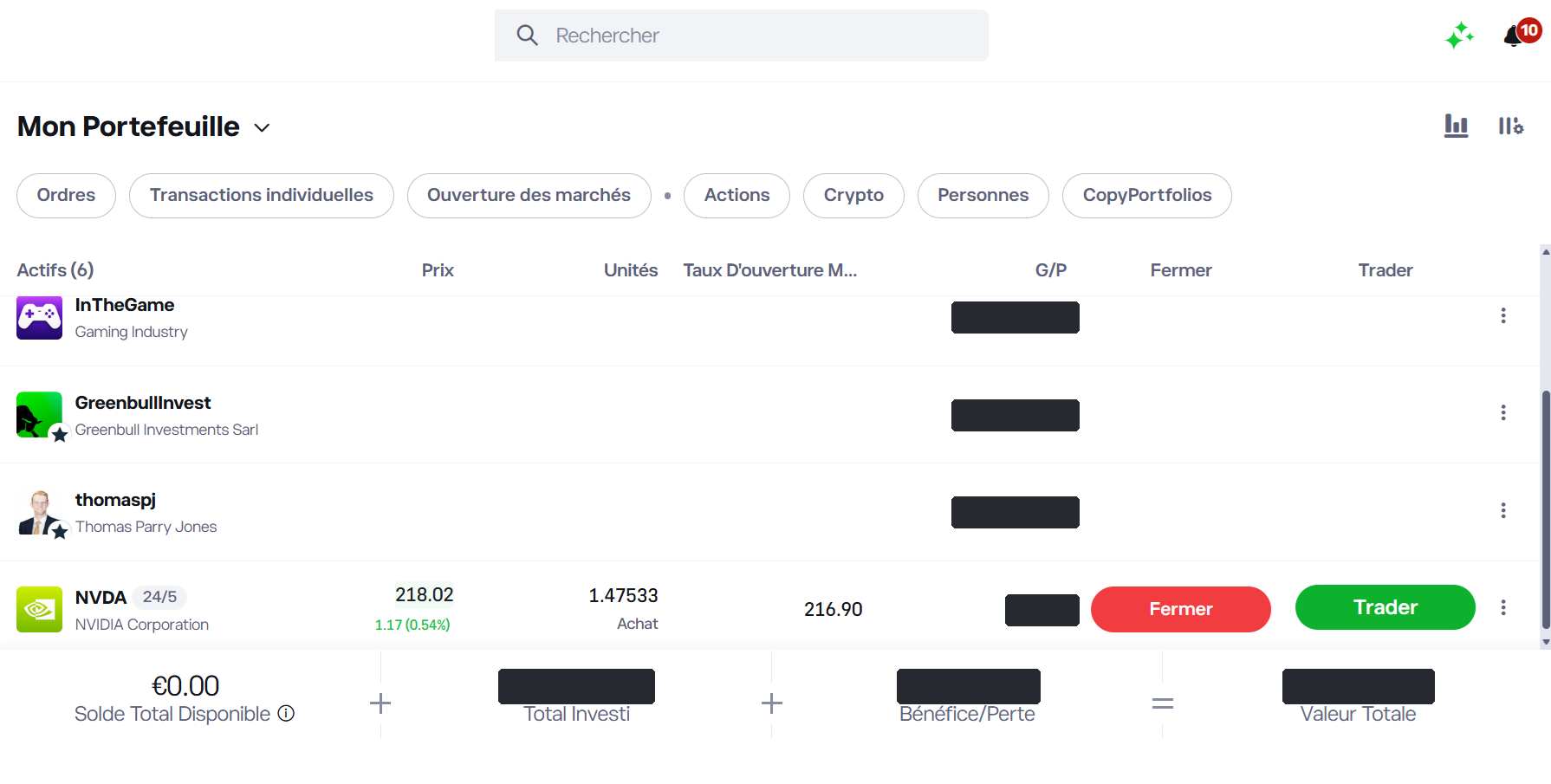Click the green Trader button

click(x=1385, y=607)
